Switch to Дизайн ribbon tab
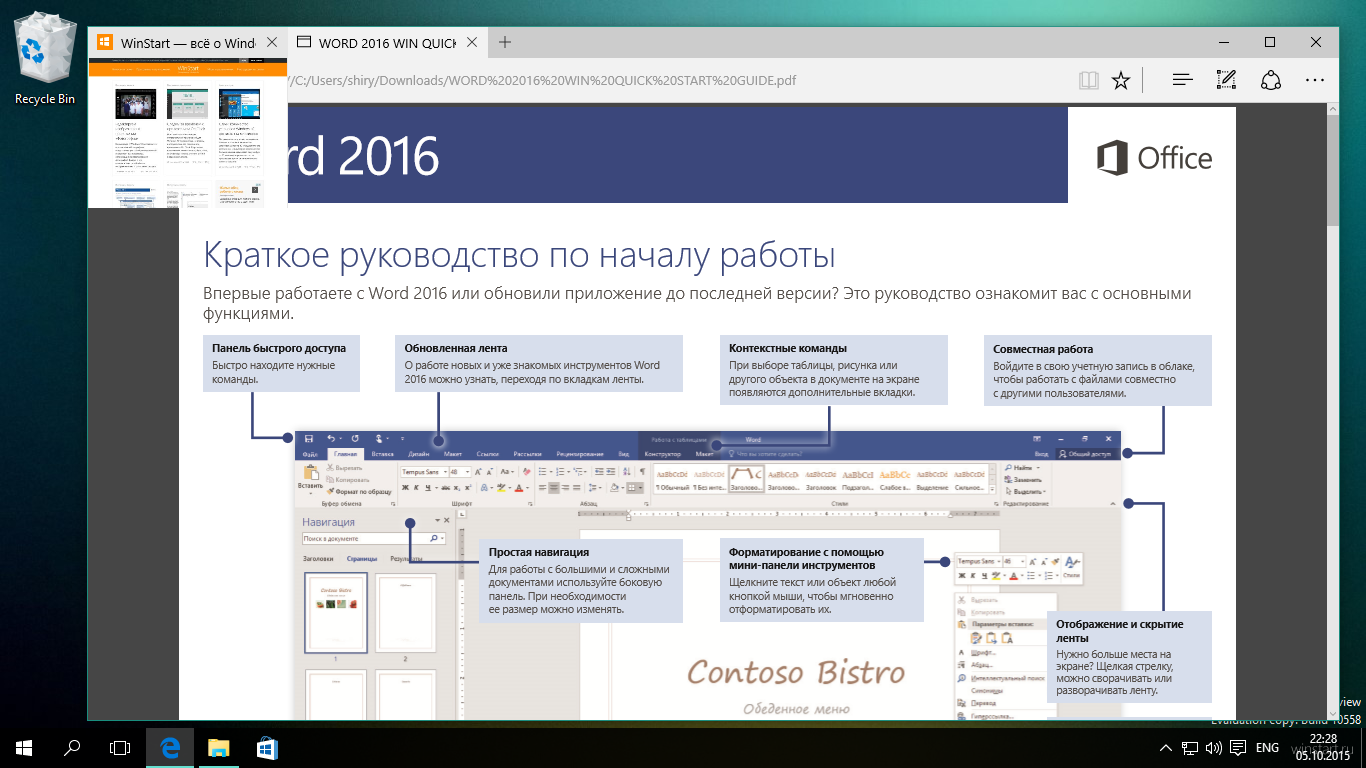 (418, 454)
